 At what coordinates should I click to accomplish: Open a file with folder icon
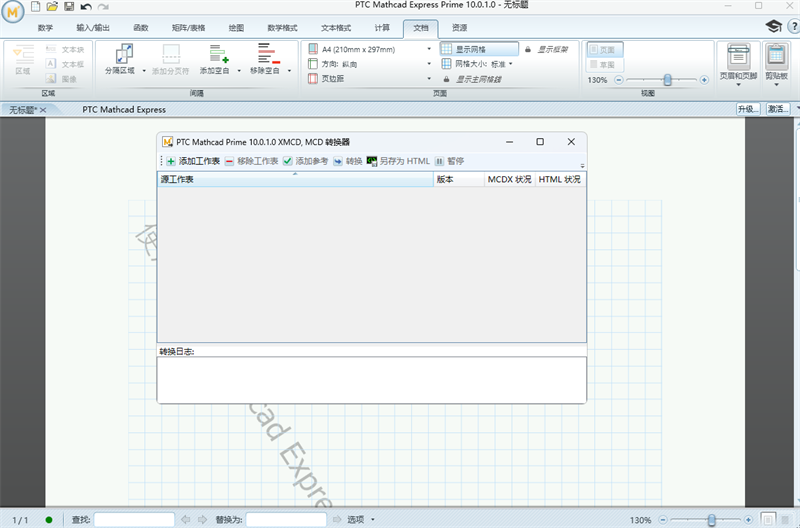(x=52, y=6)
